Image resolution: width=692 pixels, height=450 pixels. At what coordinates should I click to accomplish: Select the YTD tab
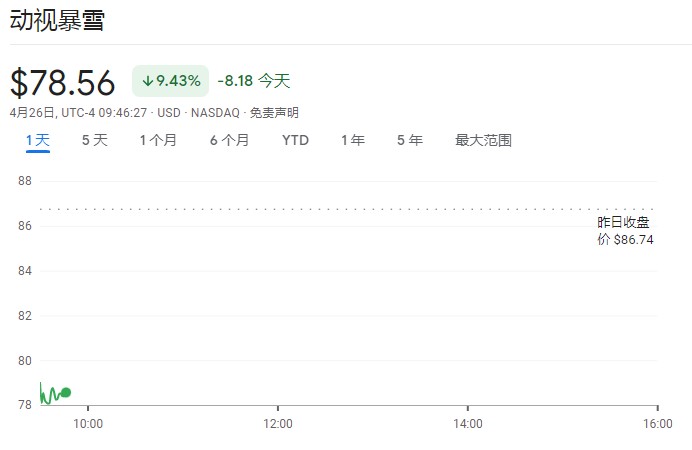[x=295, y=140]
